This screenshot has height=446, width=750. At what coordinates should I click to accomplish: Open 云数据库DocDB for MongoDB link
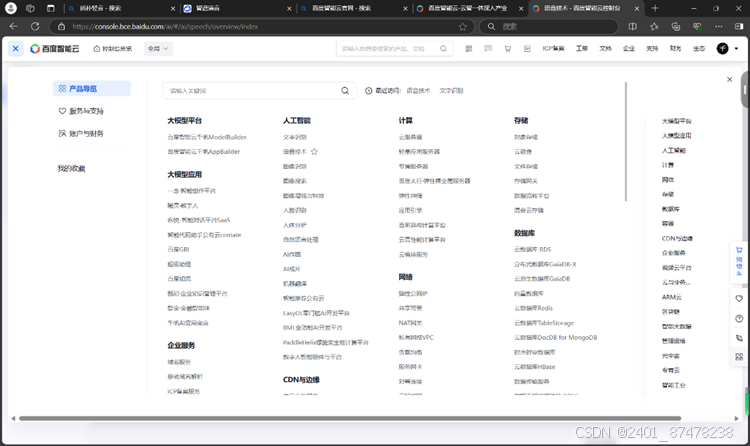point(555,337)
